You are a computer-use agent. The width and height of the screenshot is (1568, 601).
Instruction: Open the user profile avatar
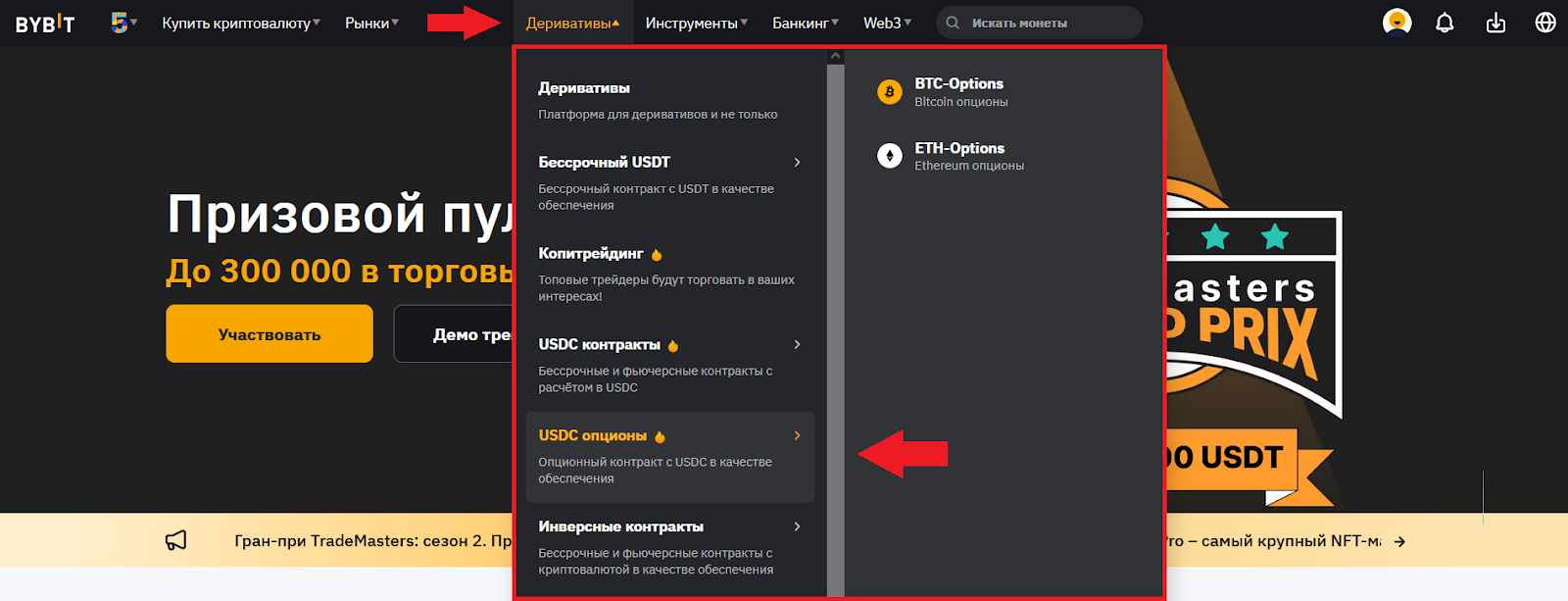tap(1396, 22)
